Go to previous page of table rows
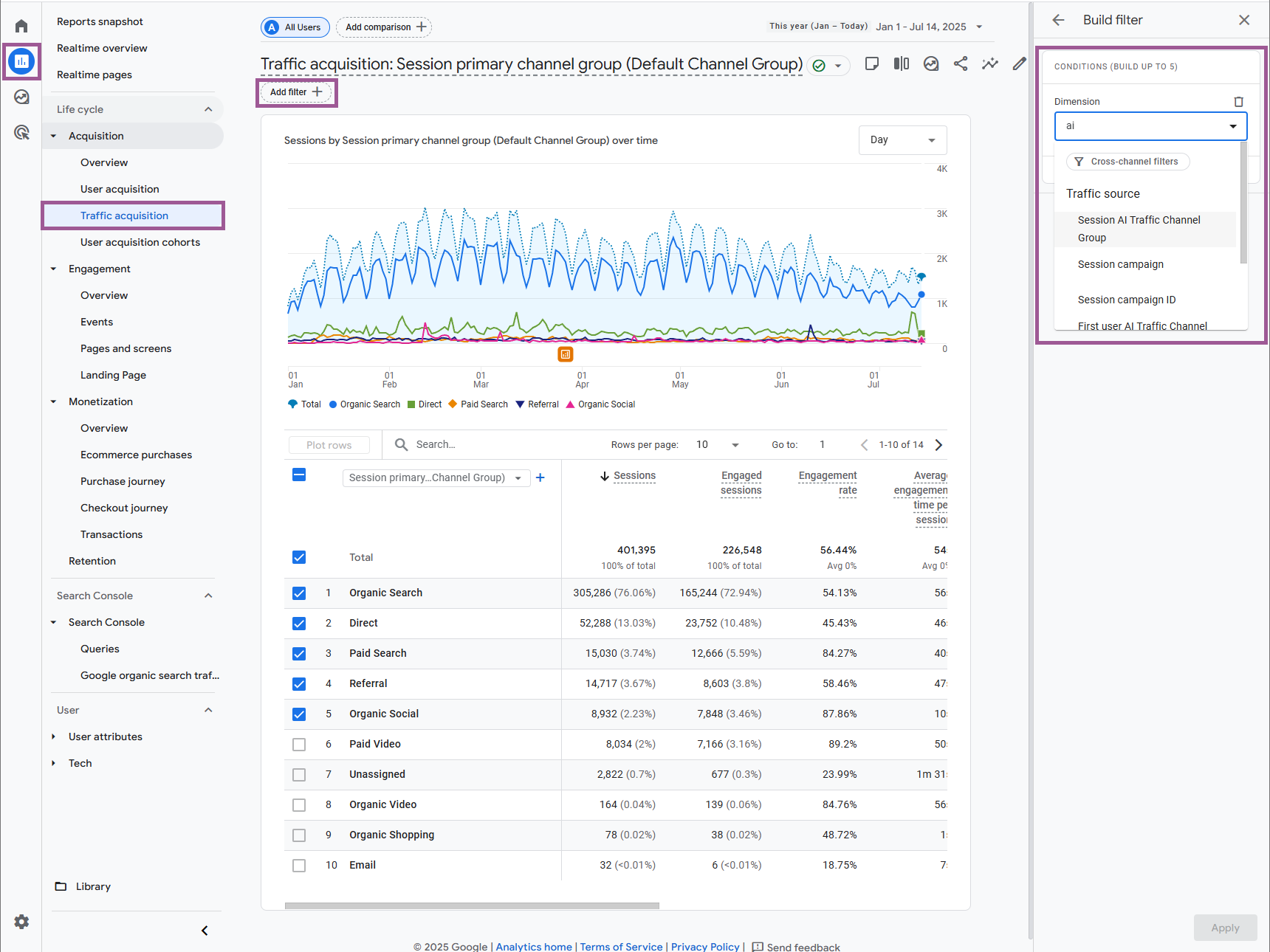 (865, 444)
